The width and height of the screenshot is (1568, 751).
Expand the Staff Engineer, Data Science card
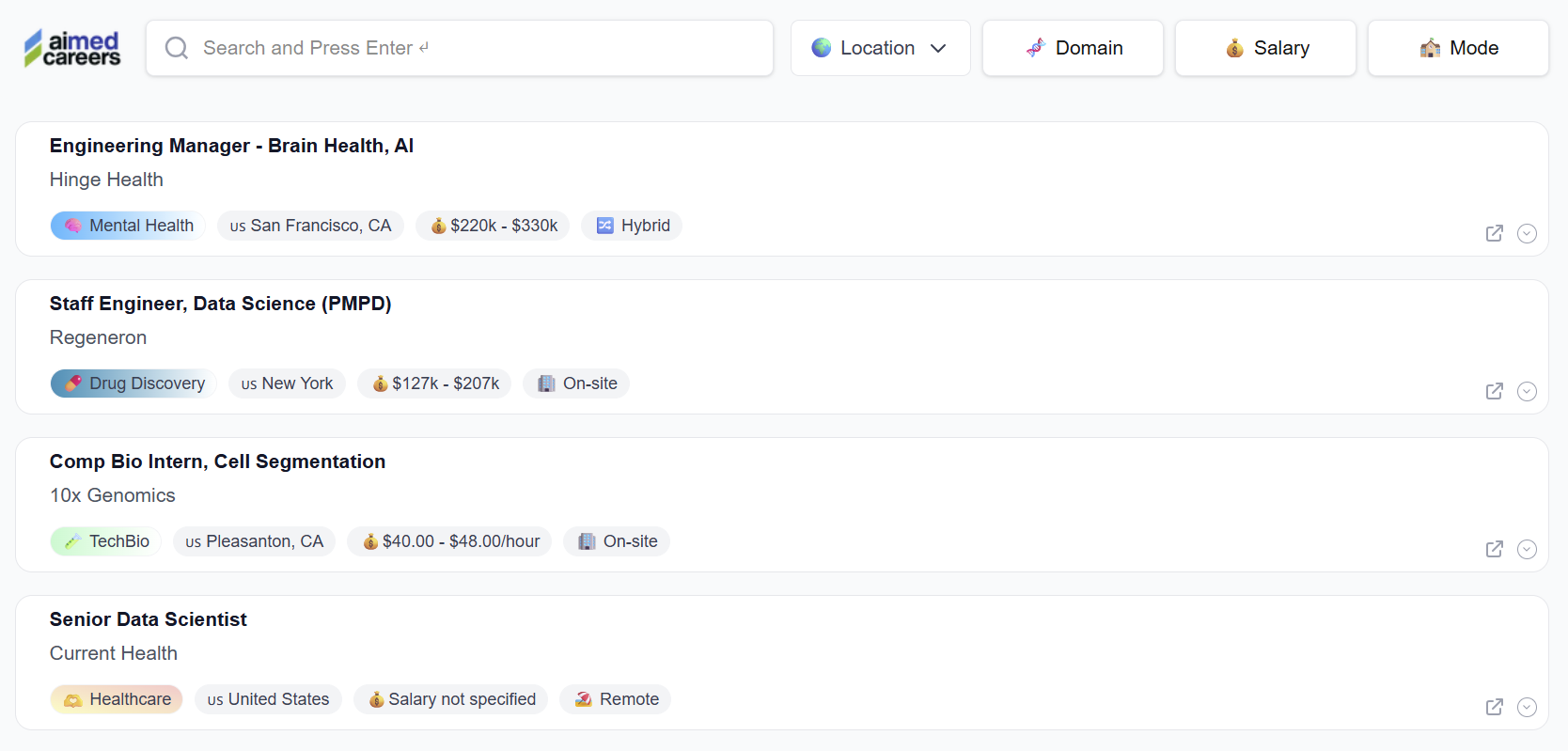(1528, 391)
